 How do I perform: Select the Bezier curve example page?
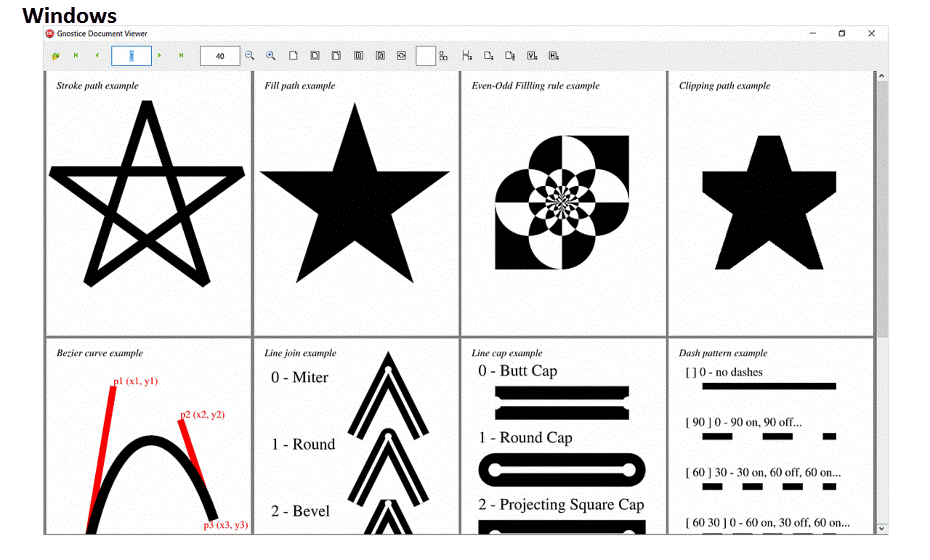pos(148,437)
